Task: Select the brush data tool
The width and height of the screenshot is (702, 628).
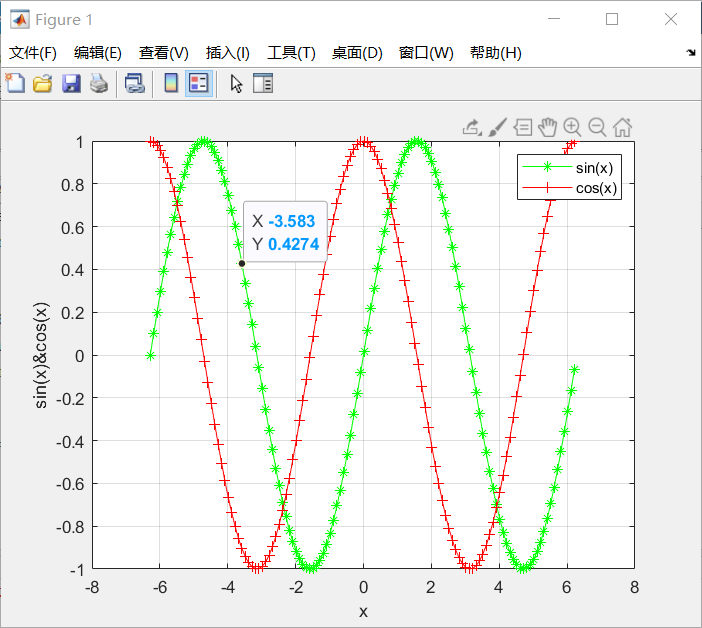Action: tap(497, 127)
